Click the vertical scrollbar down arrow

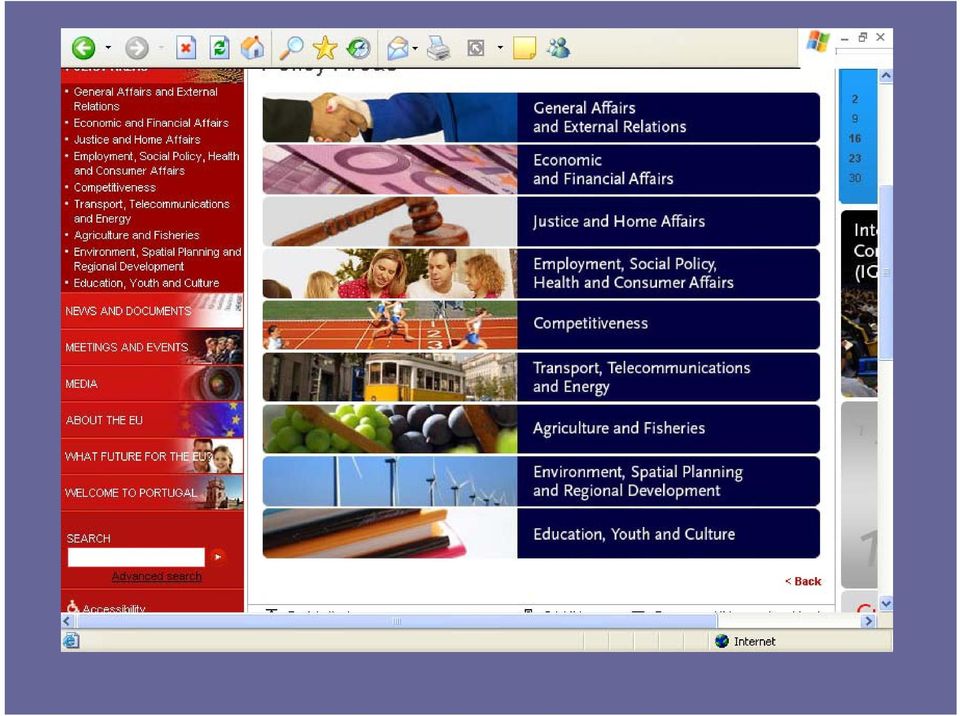click(886, 604)
